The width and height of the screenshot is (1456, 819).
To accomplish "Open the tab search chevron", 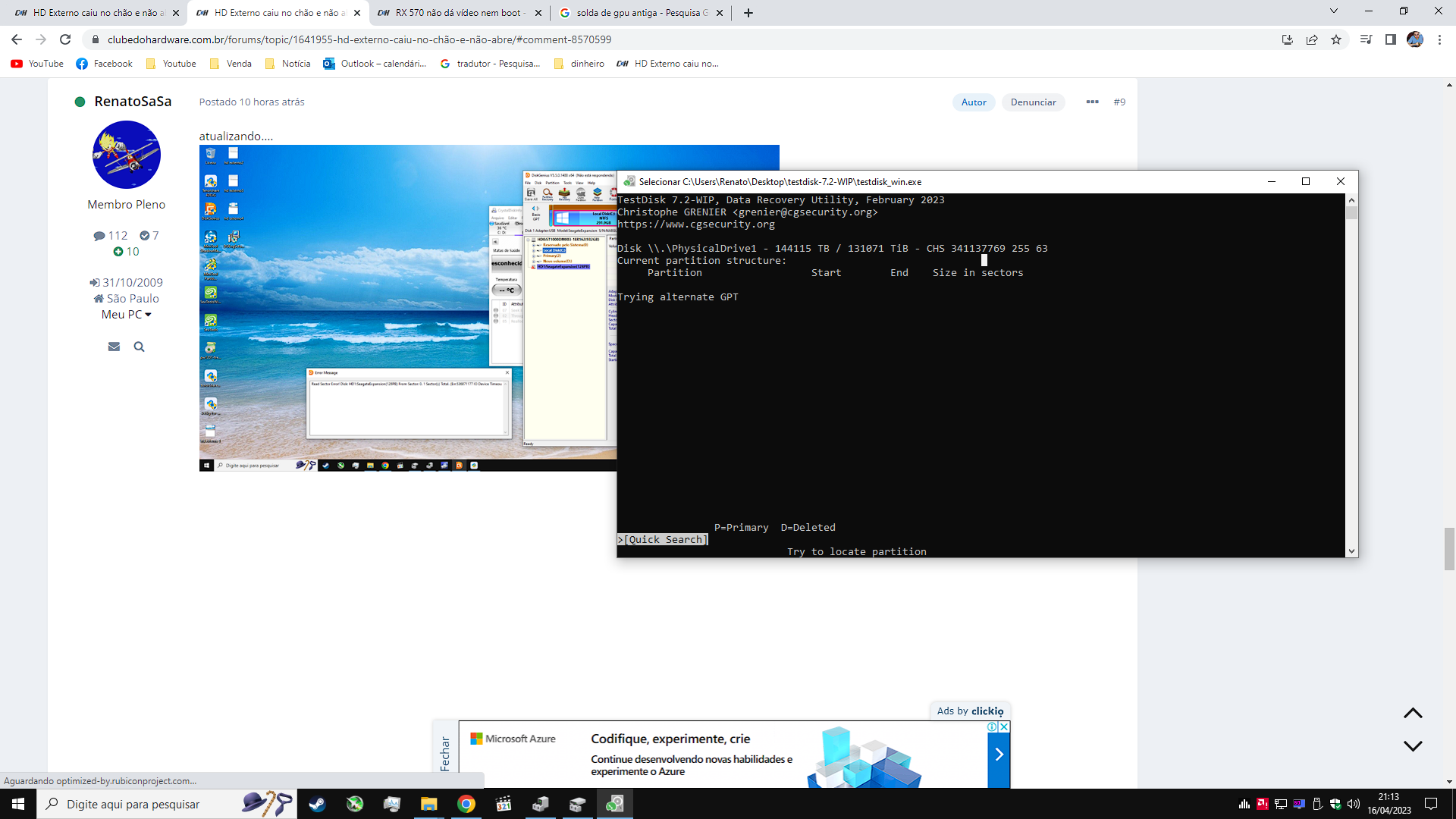I will (1334, 11).
